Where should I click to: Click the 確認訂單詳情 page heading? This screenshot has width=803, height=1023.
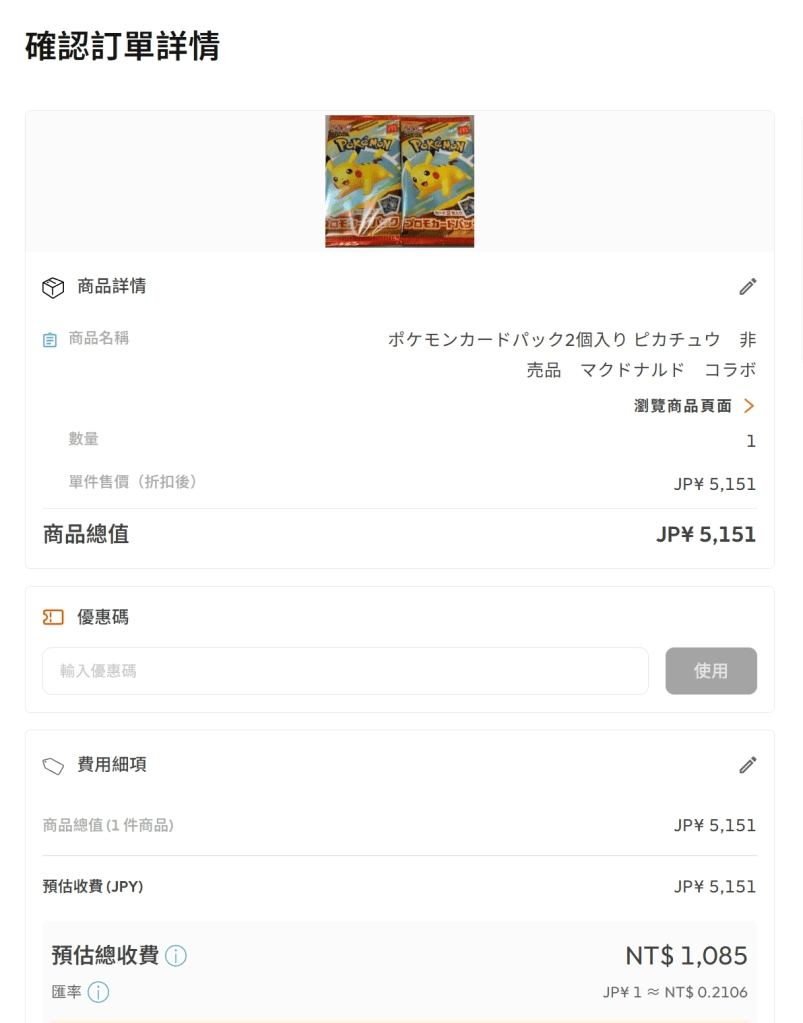tap(122, 46)
